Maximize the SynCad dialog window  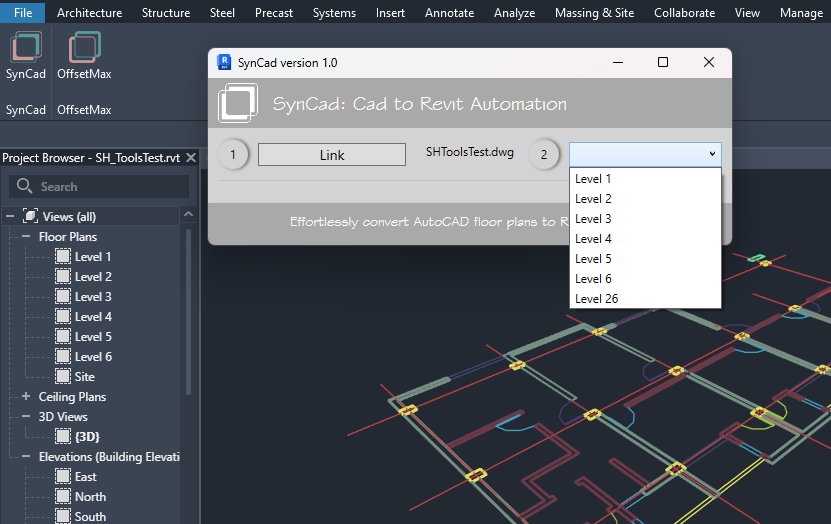tap(662, 62)
